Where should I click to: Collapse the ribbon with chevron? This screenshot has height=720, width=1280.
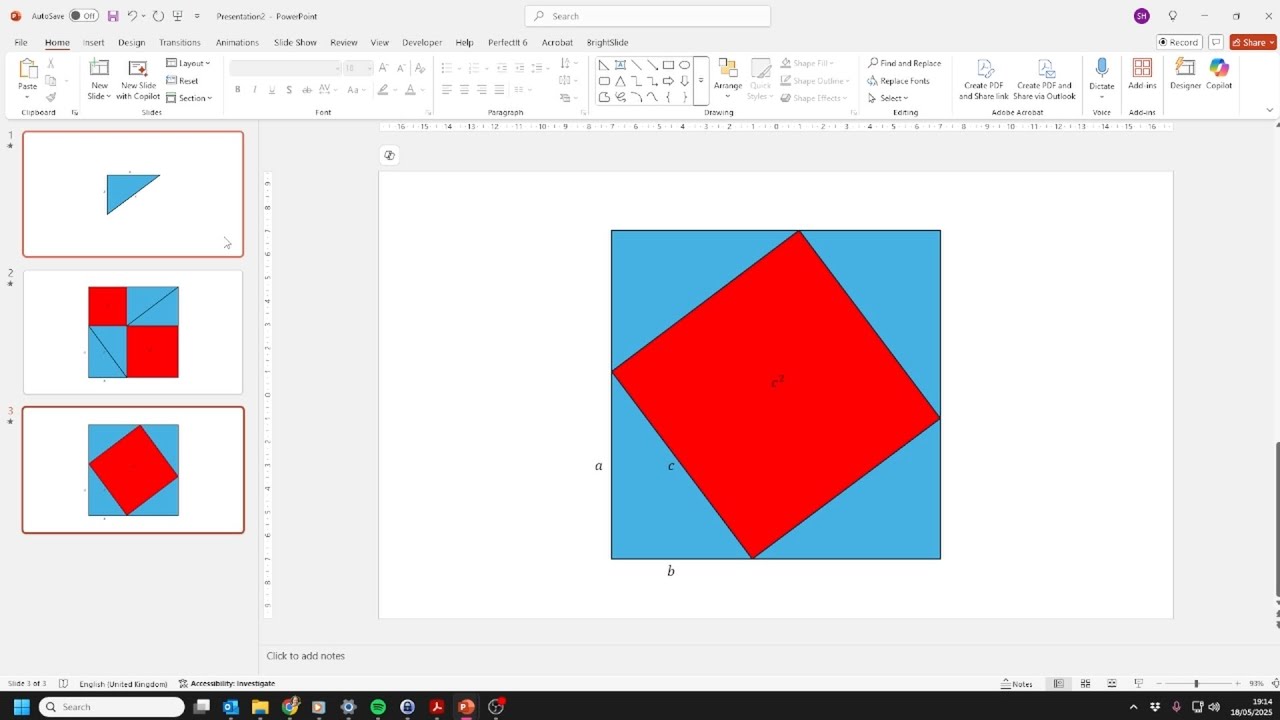(x=1270, y=110)
